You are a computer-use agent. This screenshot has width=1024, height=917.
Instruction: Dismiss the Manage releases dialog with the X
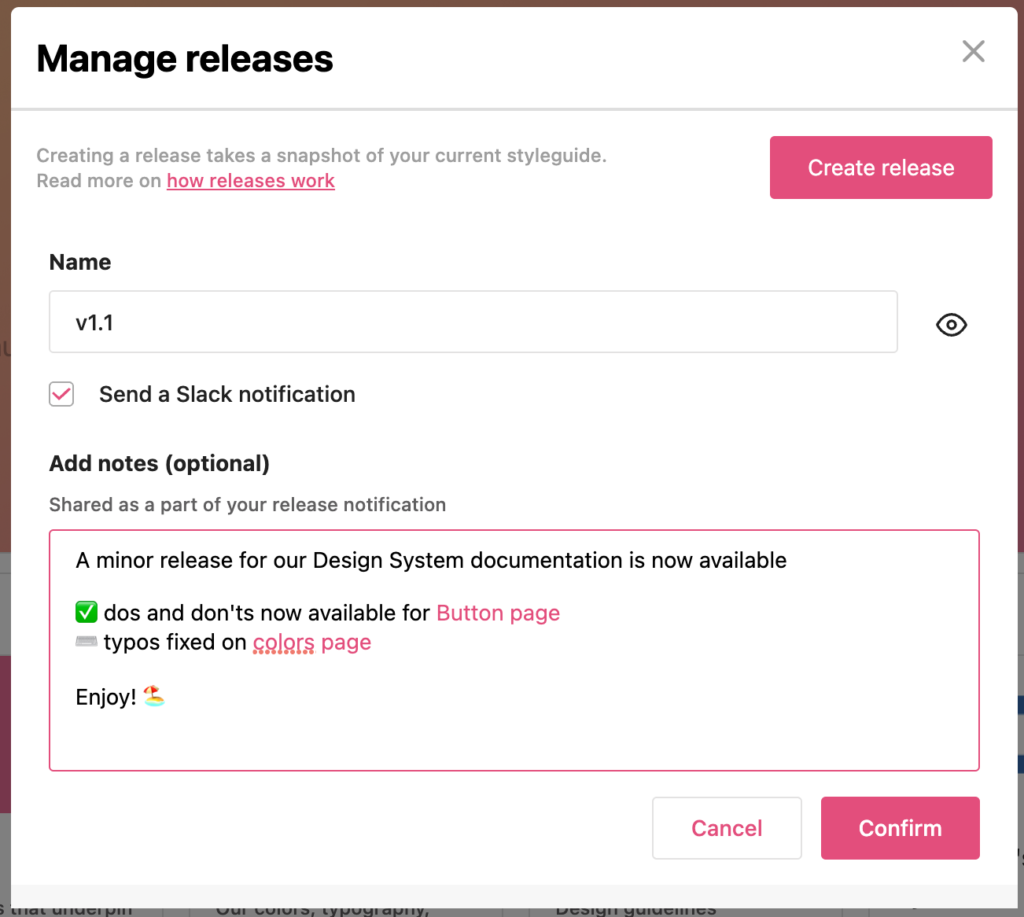(x=973, y=51)
